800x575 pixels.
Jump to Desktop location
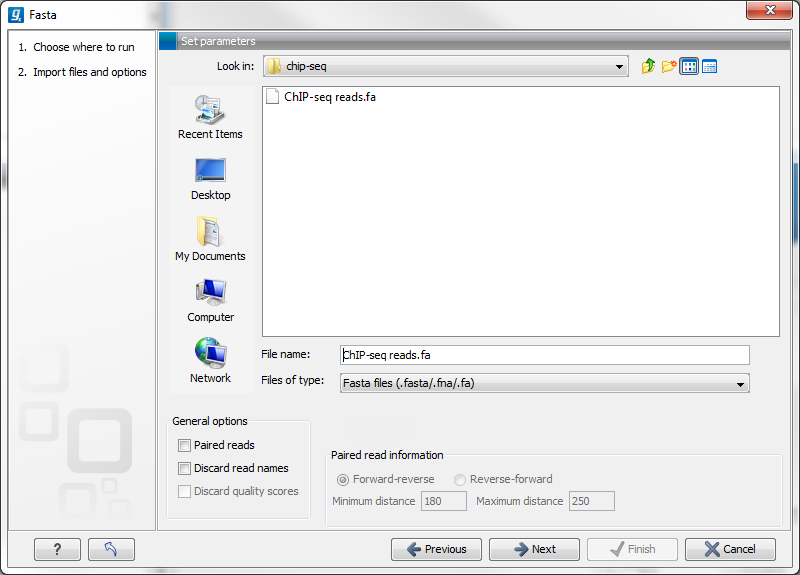click(x=210, y=178)
